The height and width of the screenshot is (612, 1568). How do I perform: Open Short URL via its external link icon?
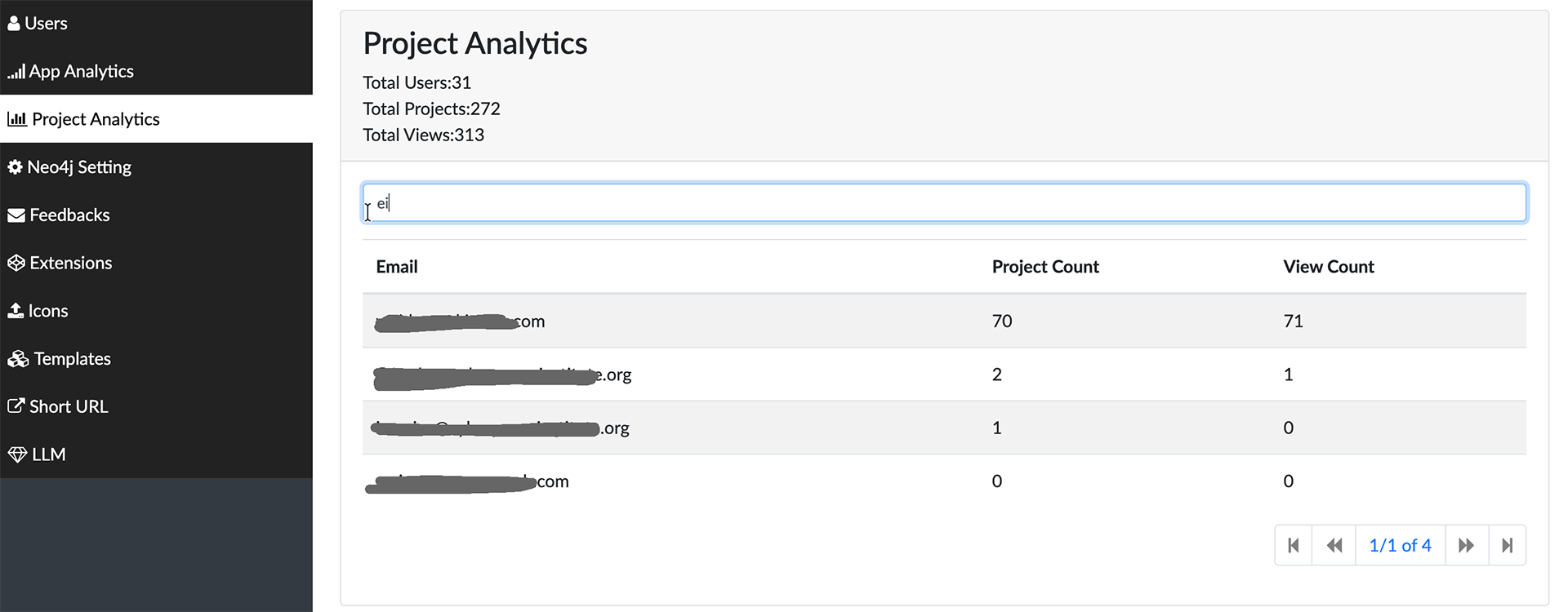tap(16, 406)
